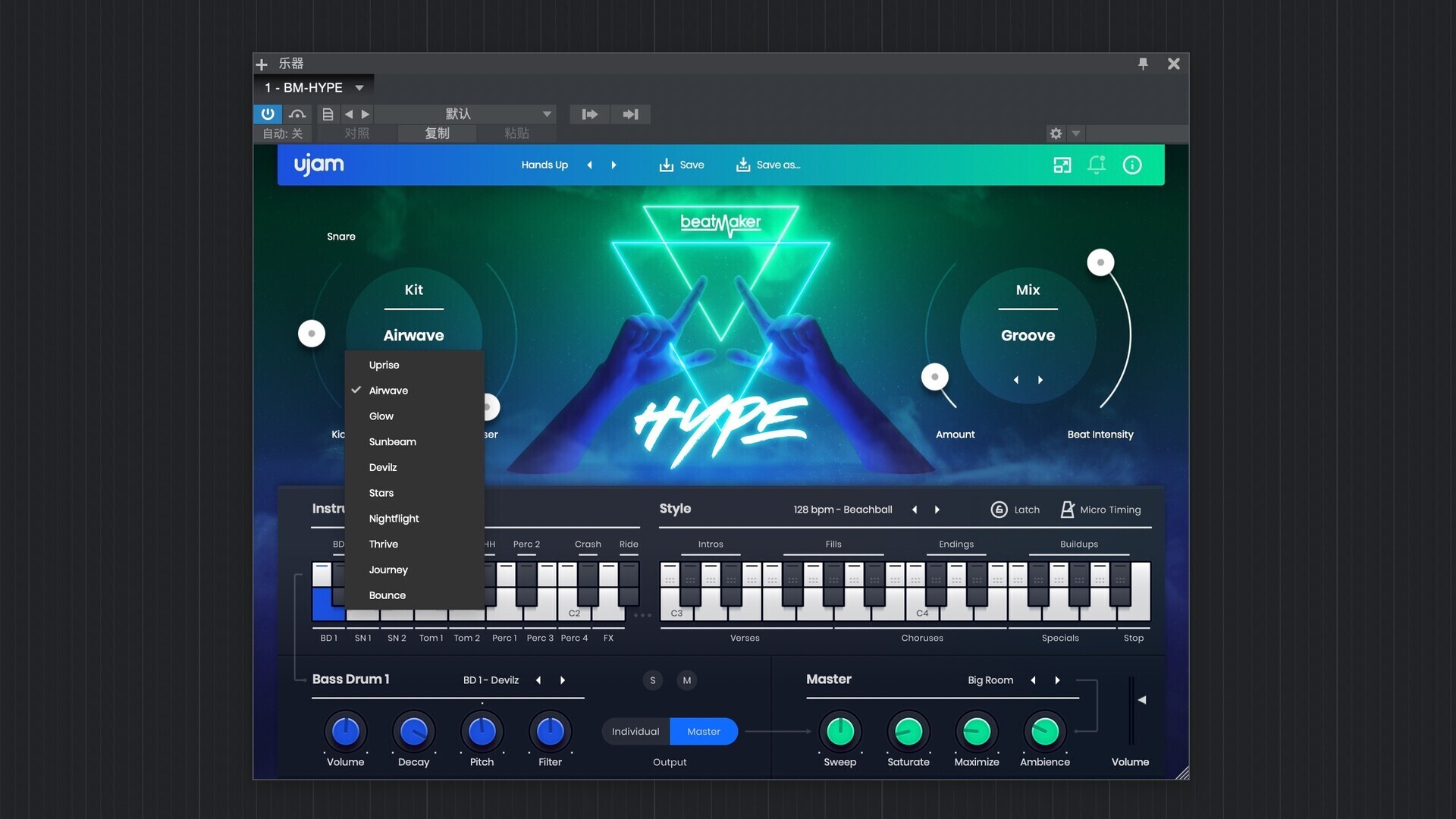Screen dimensions: 1456x819
Task: Open the 1 - BM-HYPE instrument dropdown
Action: coord(314,88)
